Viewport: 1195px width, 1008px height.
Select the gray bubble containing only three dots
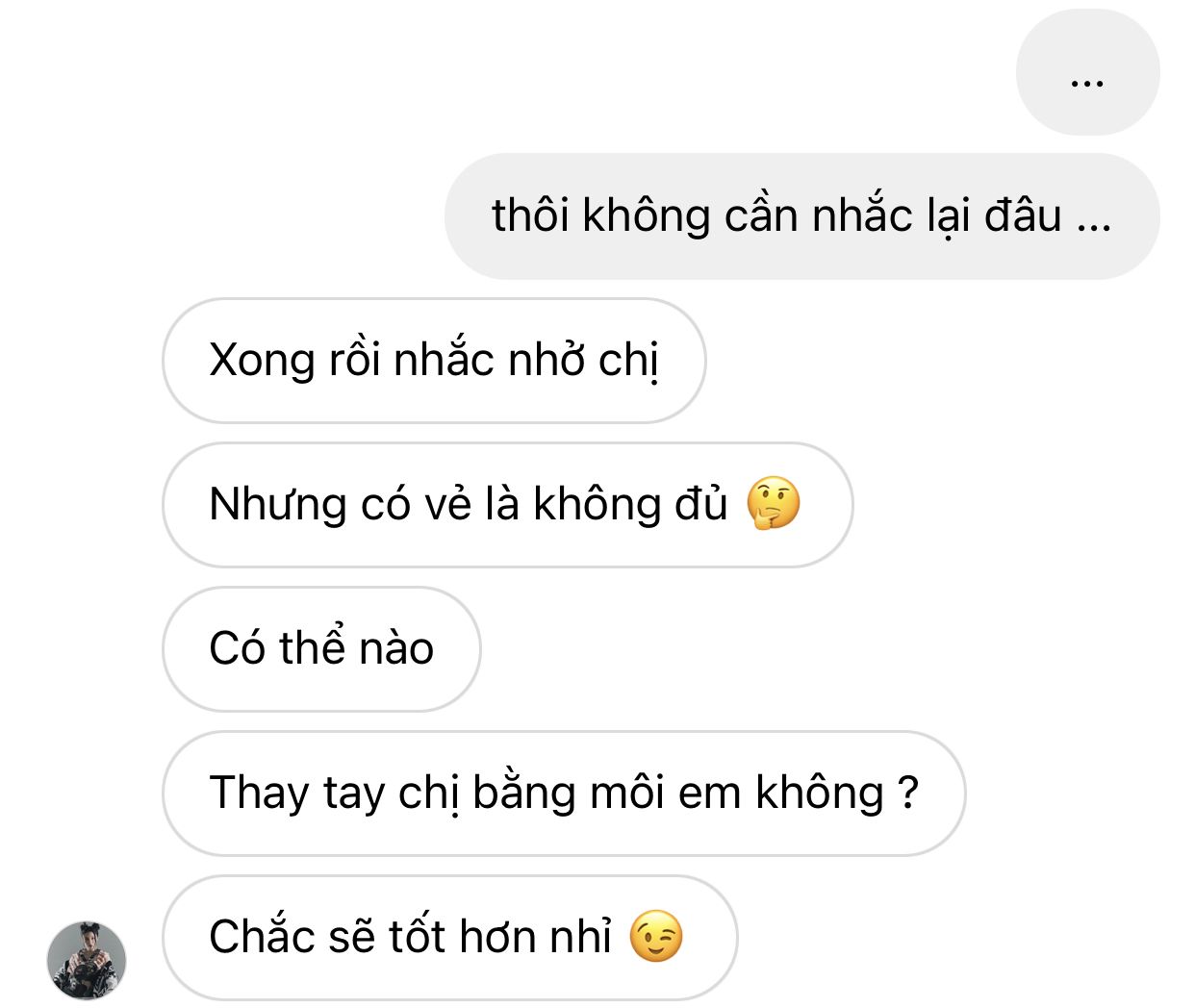pyautogui.click(x=1087, y=72)
